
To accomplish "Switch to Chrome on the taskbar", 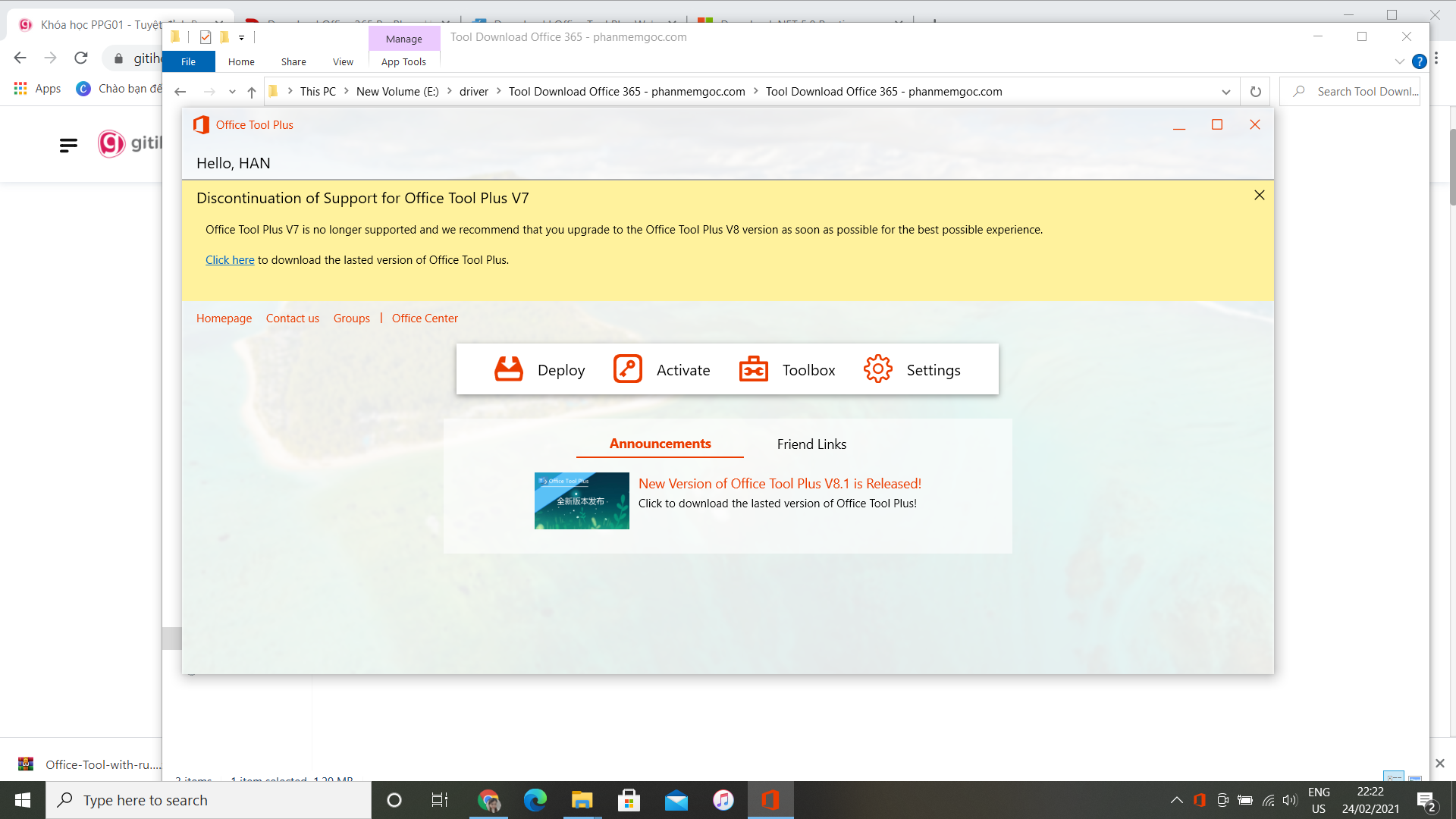I will click(488, 800).
